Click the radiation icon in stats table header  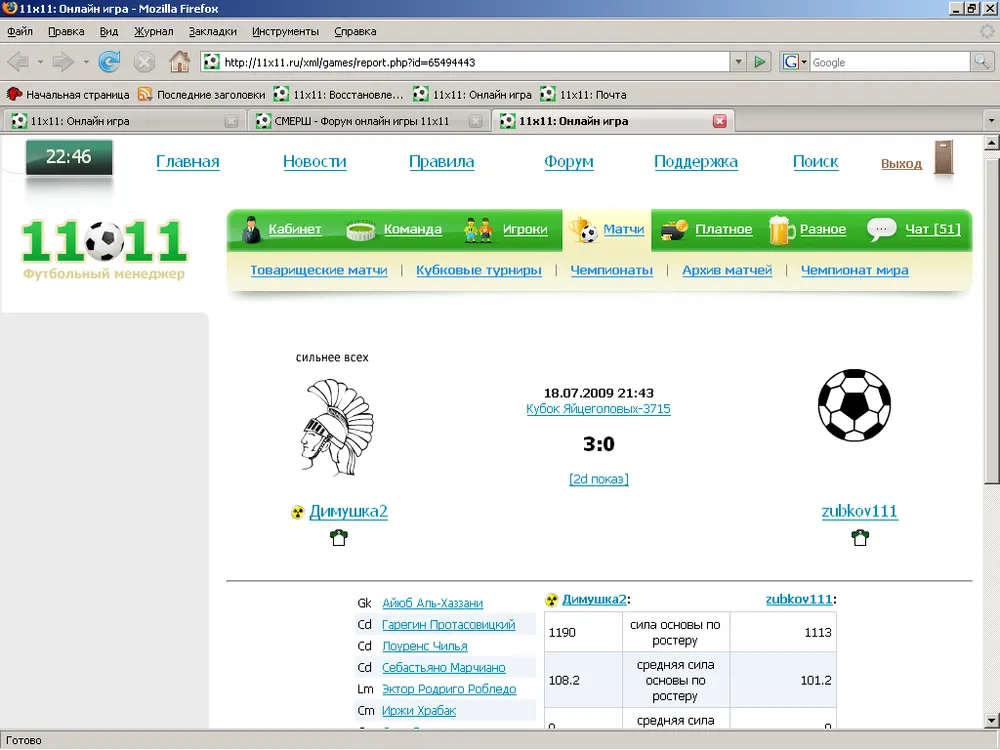pos(552,599)
